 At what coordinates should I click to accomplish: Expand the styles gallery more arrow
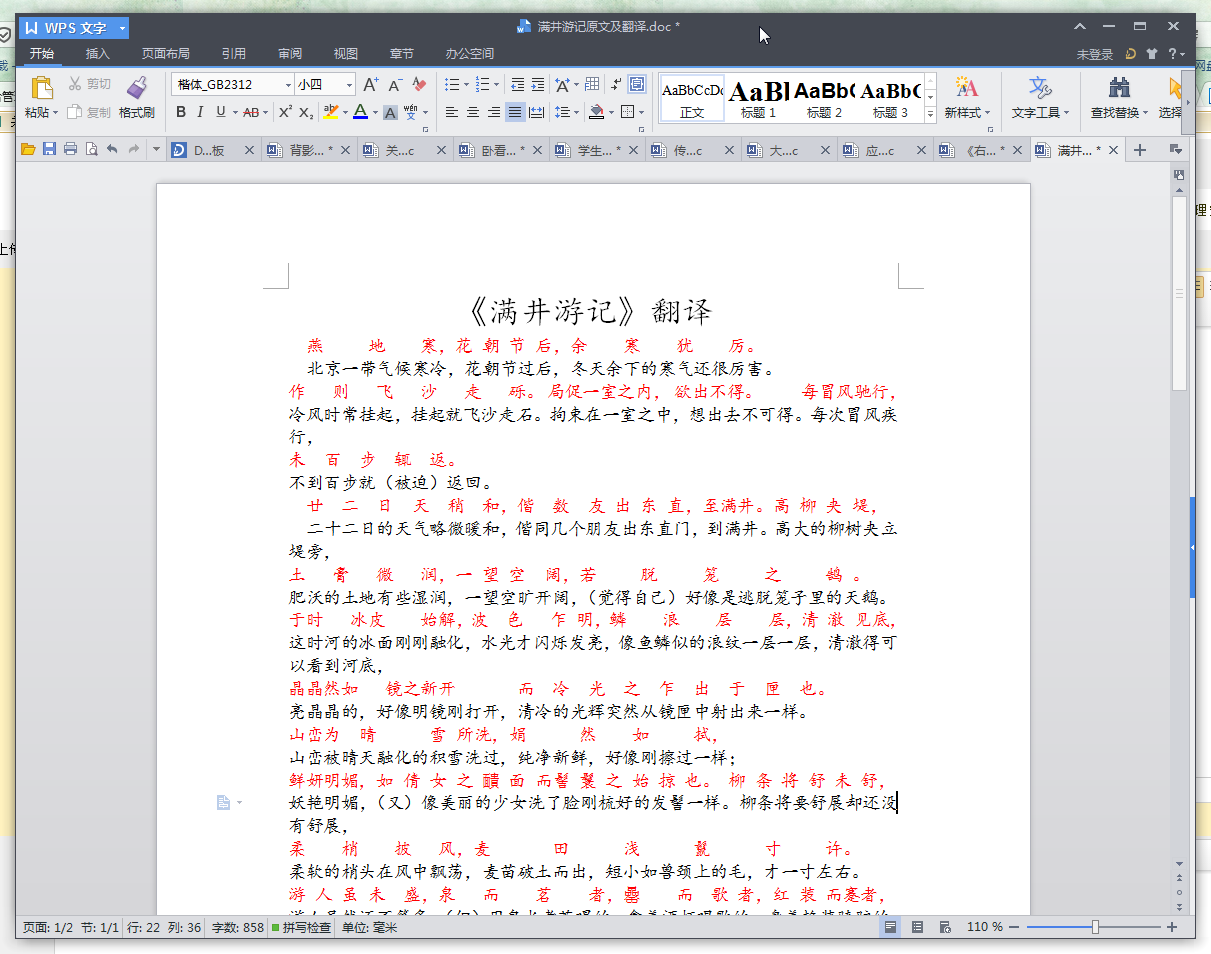point(930,114)
